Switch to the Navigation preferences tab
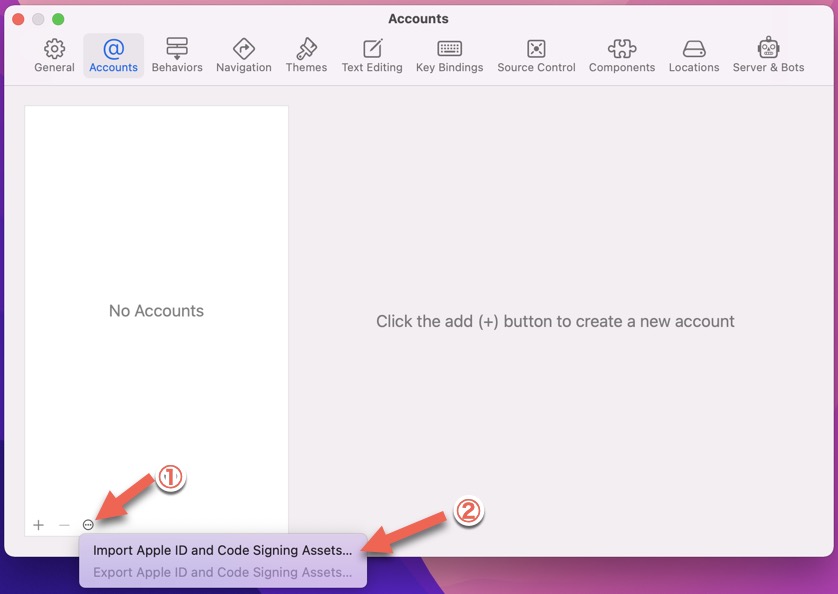The image size is (838, 594). tap(244, 56)
